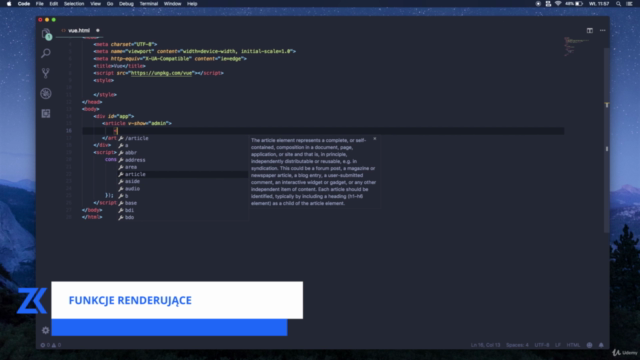Change language mode via HTML status item
The height and width of the screenshot is (360, 640).
[573, 345]
